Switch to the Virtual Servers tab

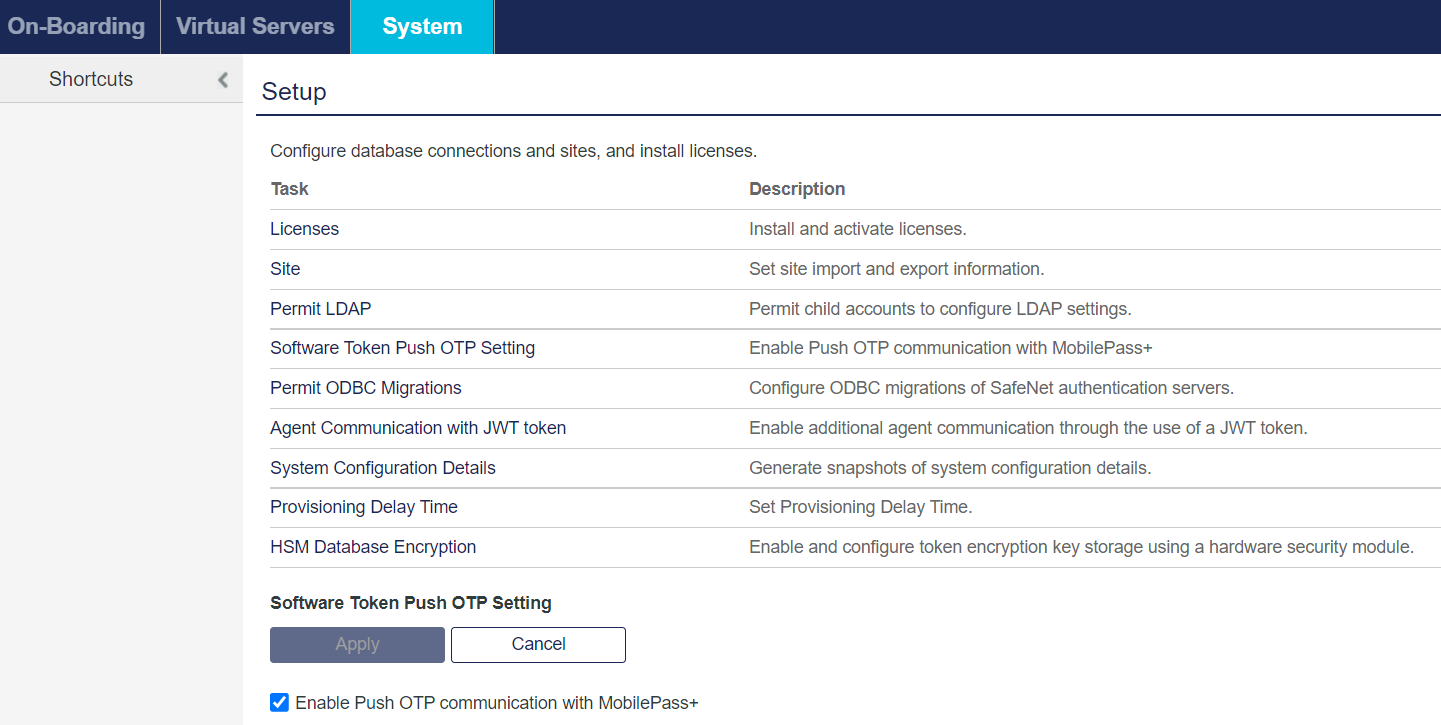[254, 26]
